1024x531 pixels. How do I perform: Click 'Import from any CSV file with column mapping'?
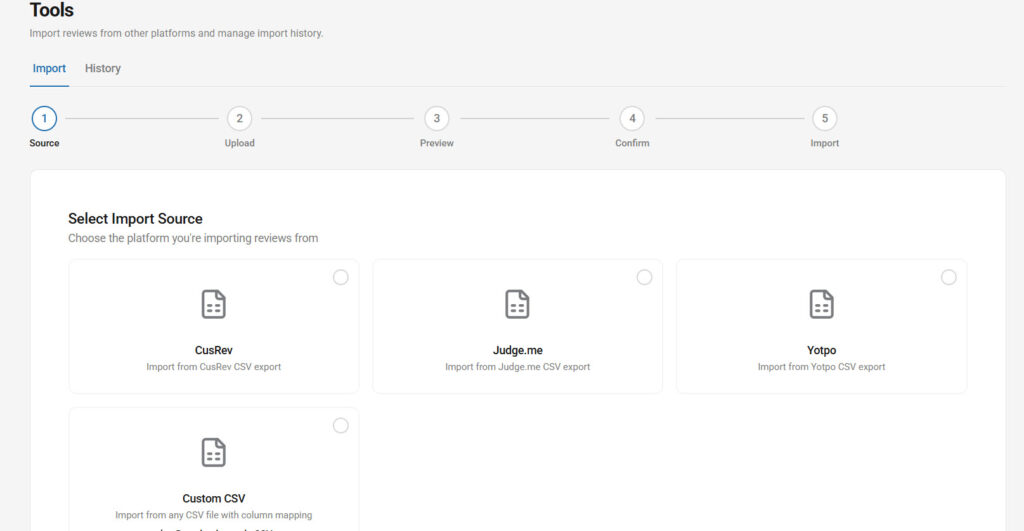(214, 515)
